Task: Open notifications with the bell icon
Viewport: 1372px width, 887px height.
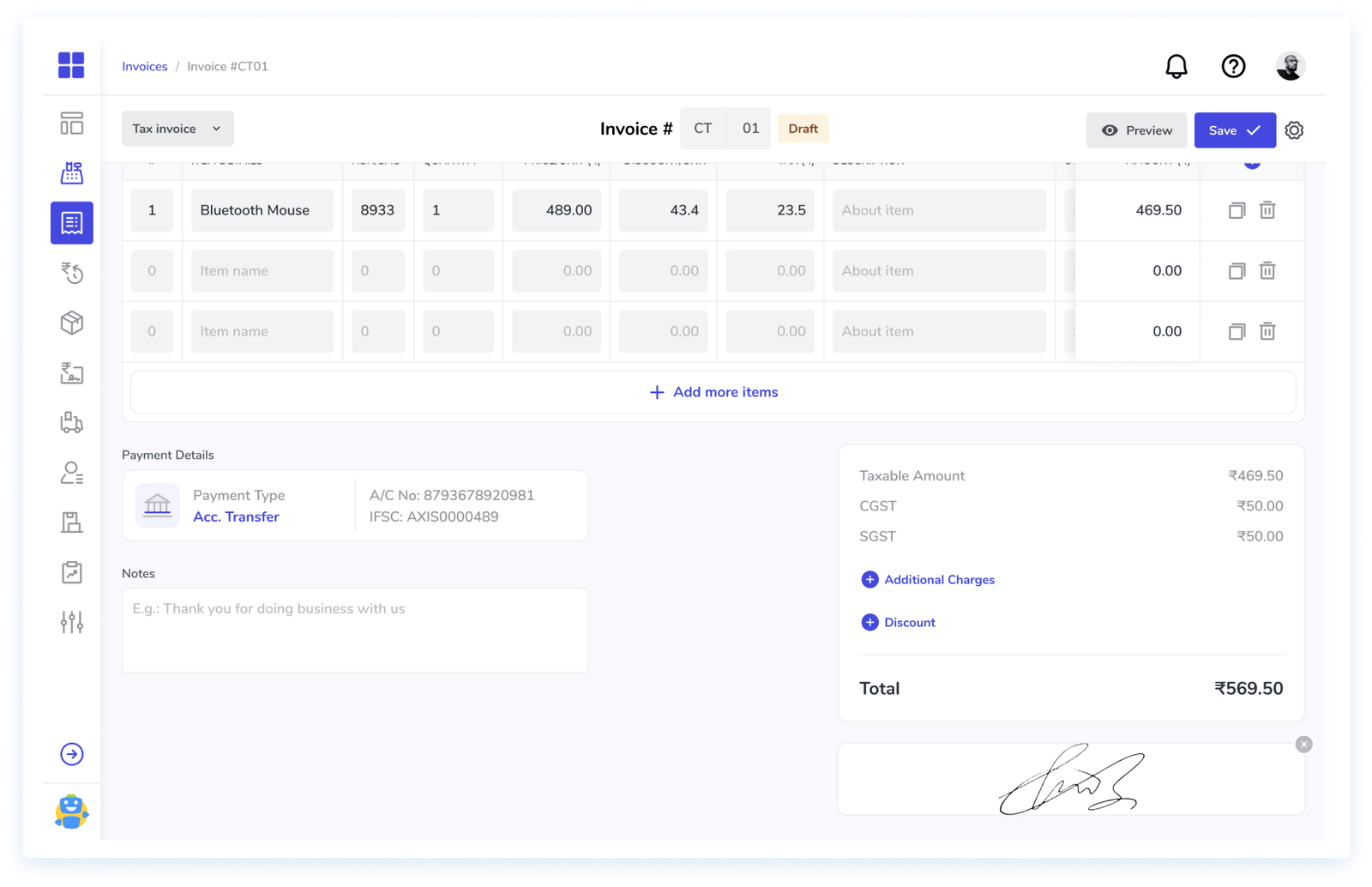Action: click(1176, 66)
